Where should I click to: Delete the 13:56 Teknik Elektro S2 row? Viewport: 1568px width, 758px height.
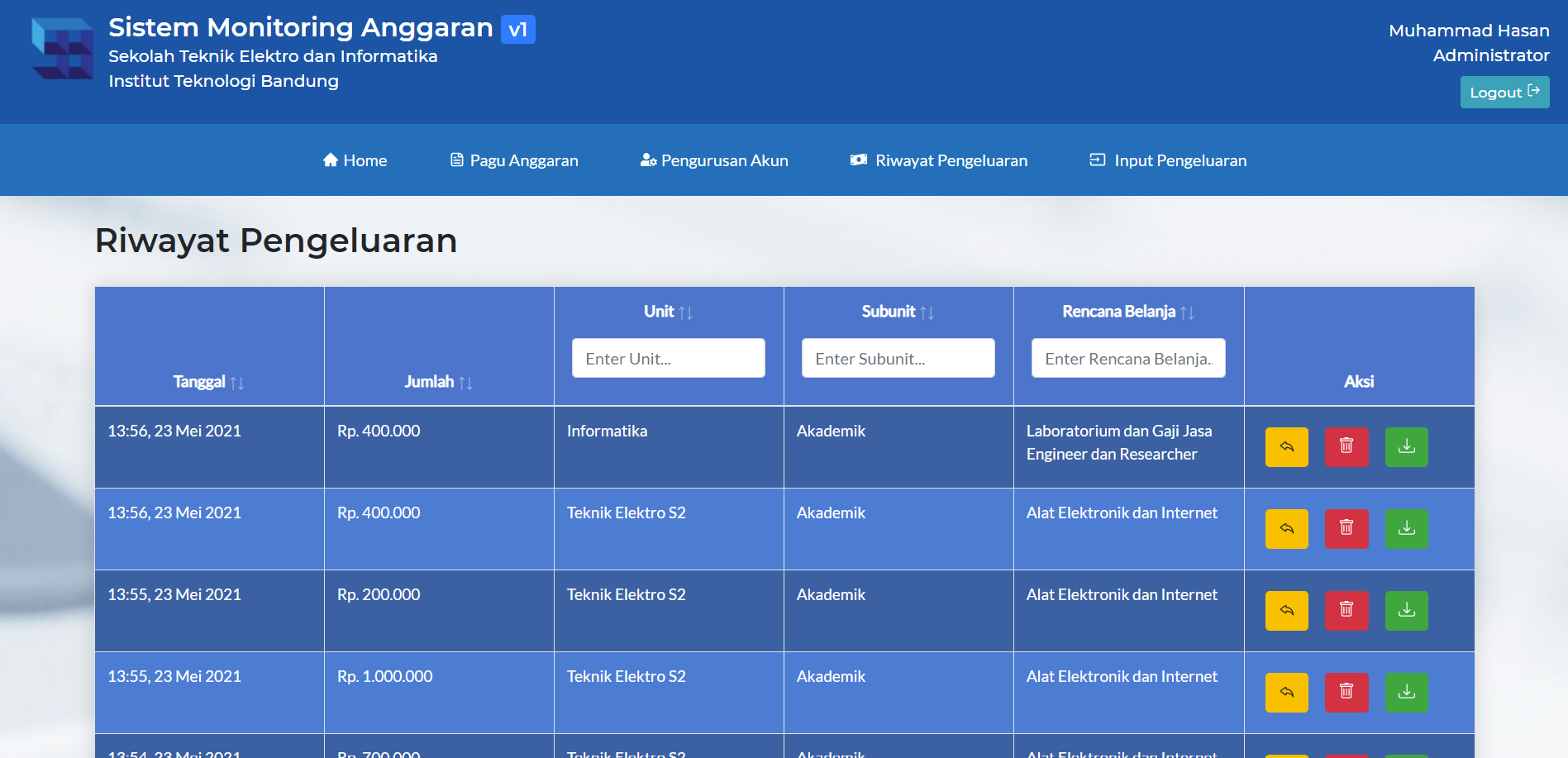pyautogui.click(x=1346, y=529)
